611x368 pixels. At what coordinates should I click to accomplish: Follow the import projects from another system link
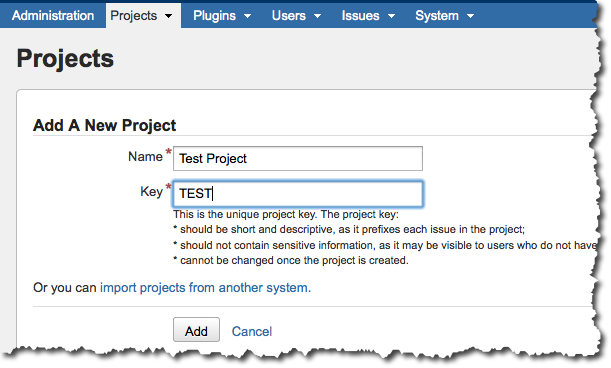click(x=205, y=288)
